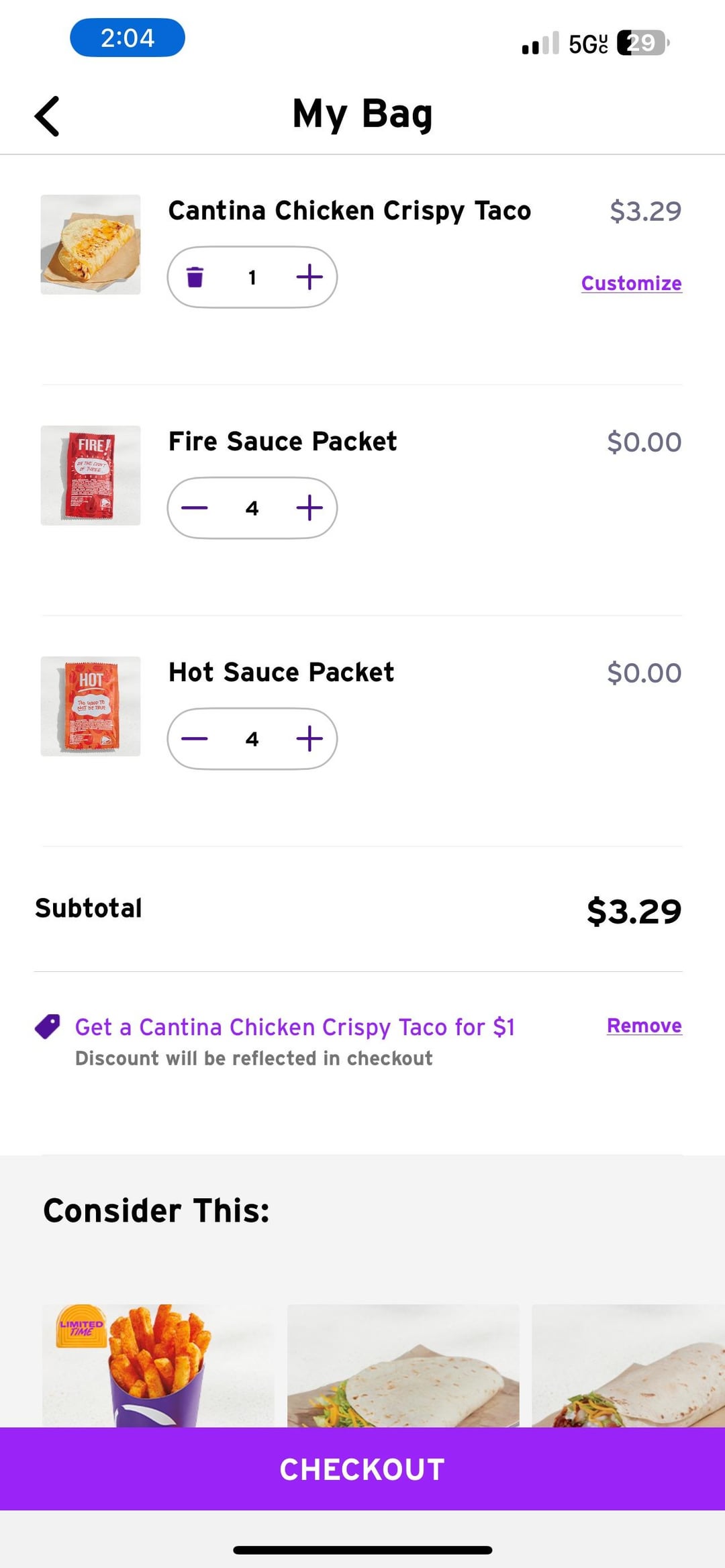Tap the Cantina Chicken Crispy Taco thumbnail
The width and height of the screenshot is (725, 1568).
(91, 245)
